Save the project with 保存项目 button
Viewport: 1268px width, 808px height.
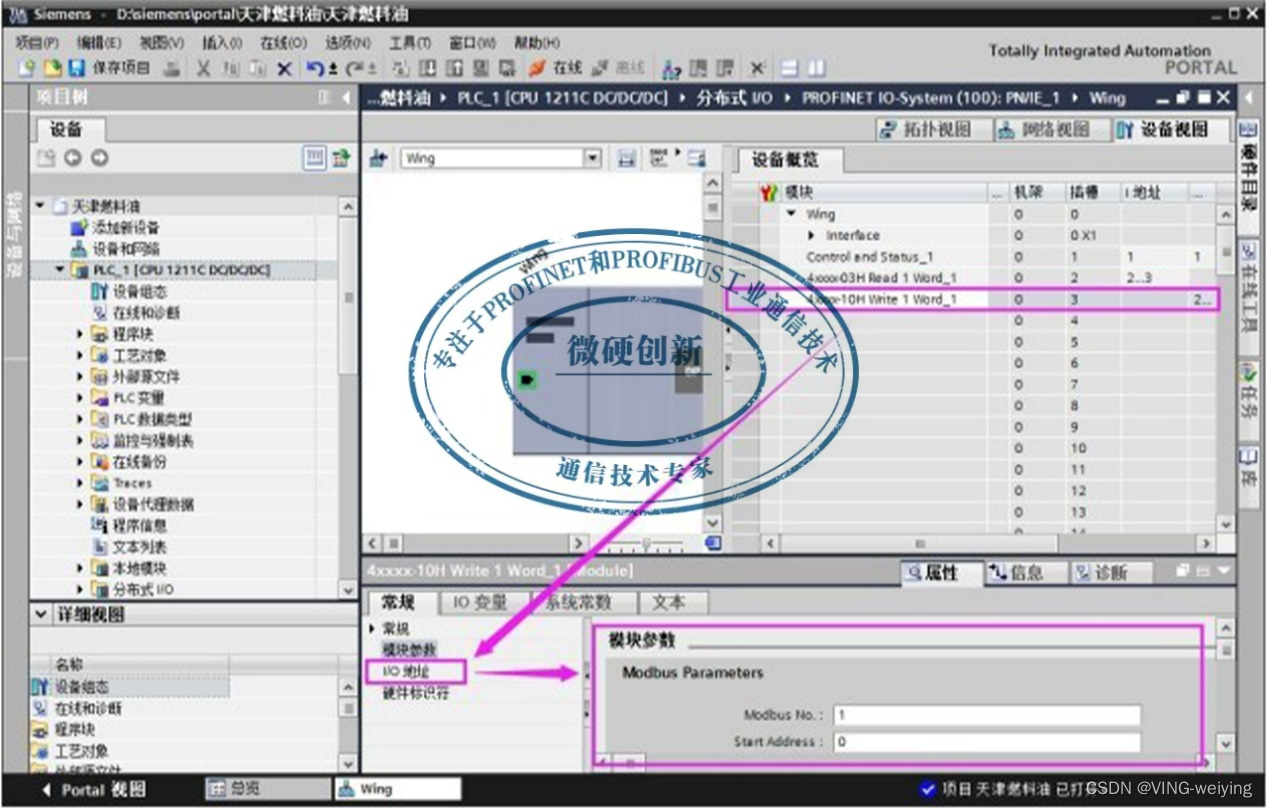(x=110, y=68)
